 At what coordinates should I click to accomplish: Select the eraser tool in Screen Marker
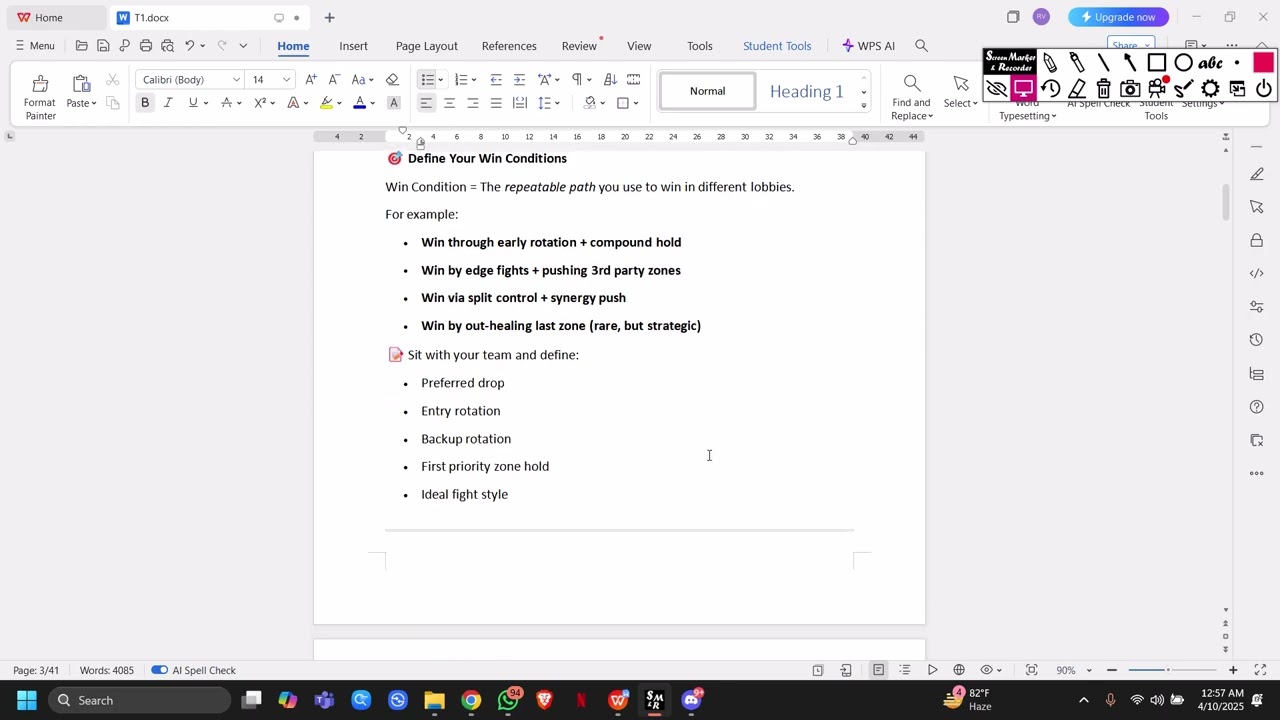[1076, 89]
